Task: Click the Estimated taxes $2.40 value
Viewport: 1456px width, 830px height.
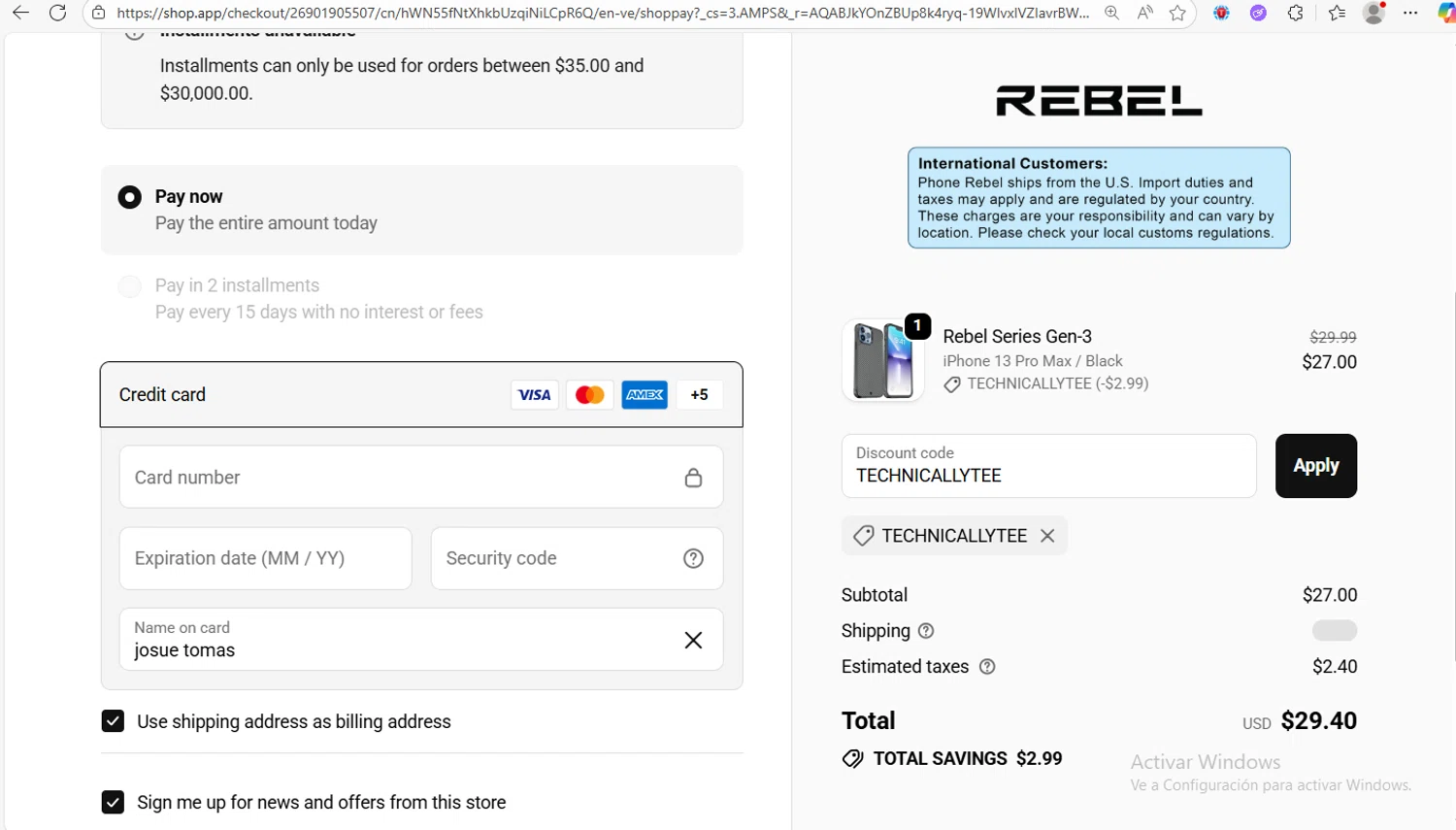Action: pyautogui.click(x=1335, y=667)
